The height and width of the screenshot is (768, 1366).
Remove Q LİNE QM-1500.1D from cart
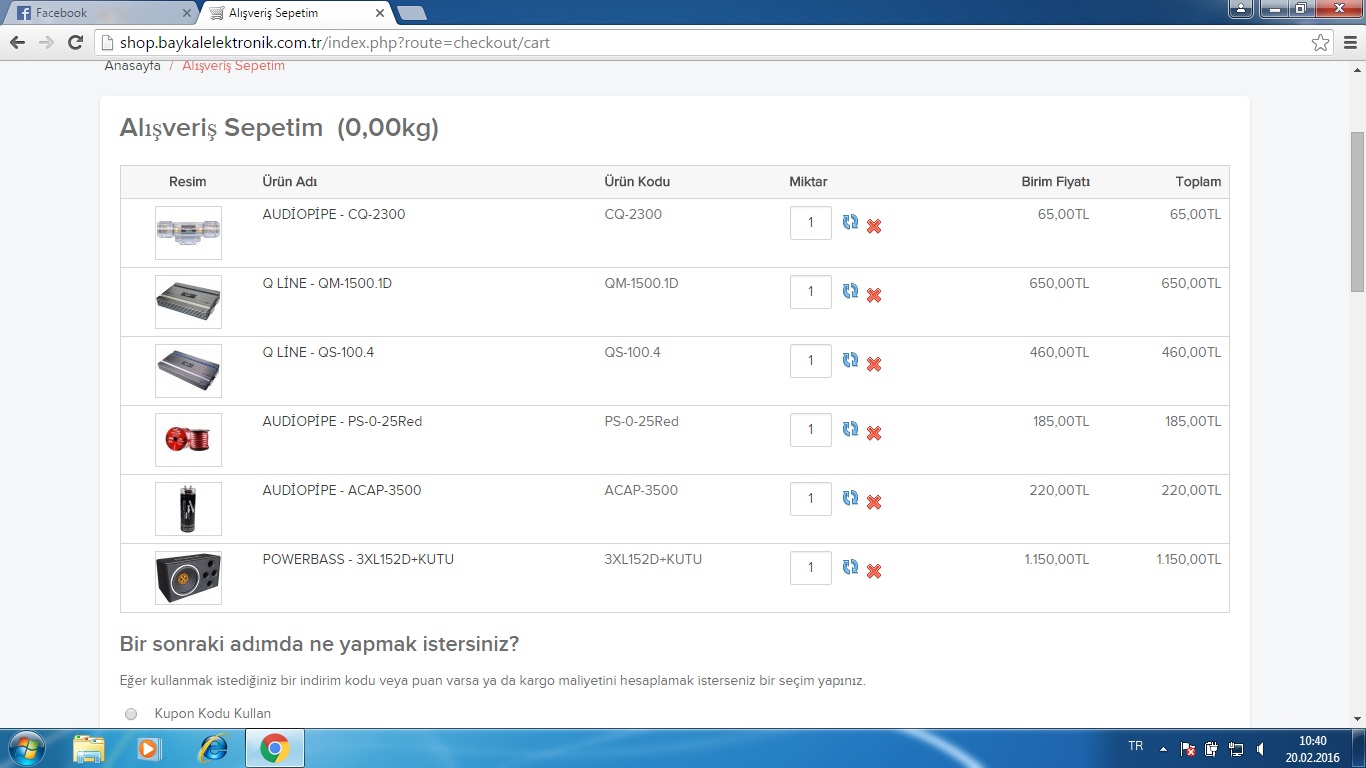point(874,295)
